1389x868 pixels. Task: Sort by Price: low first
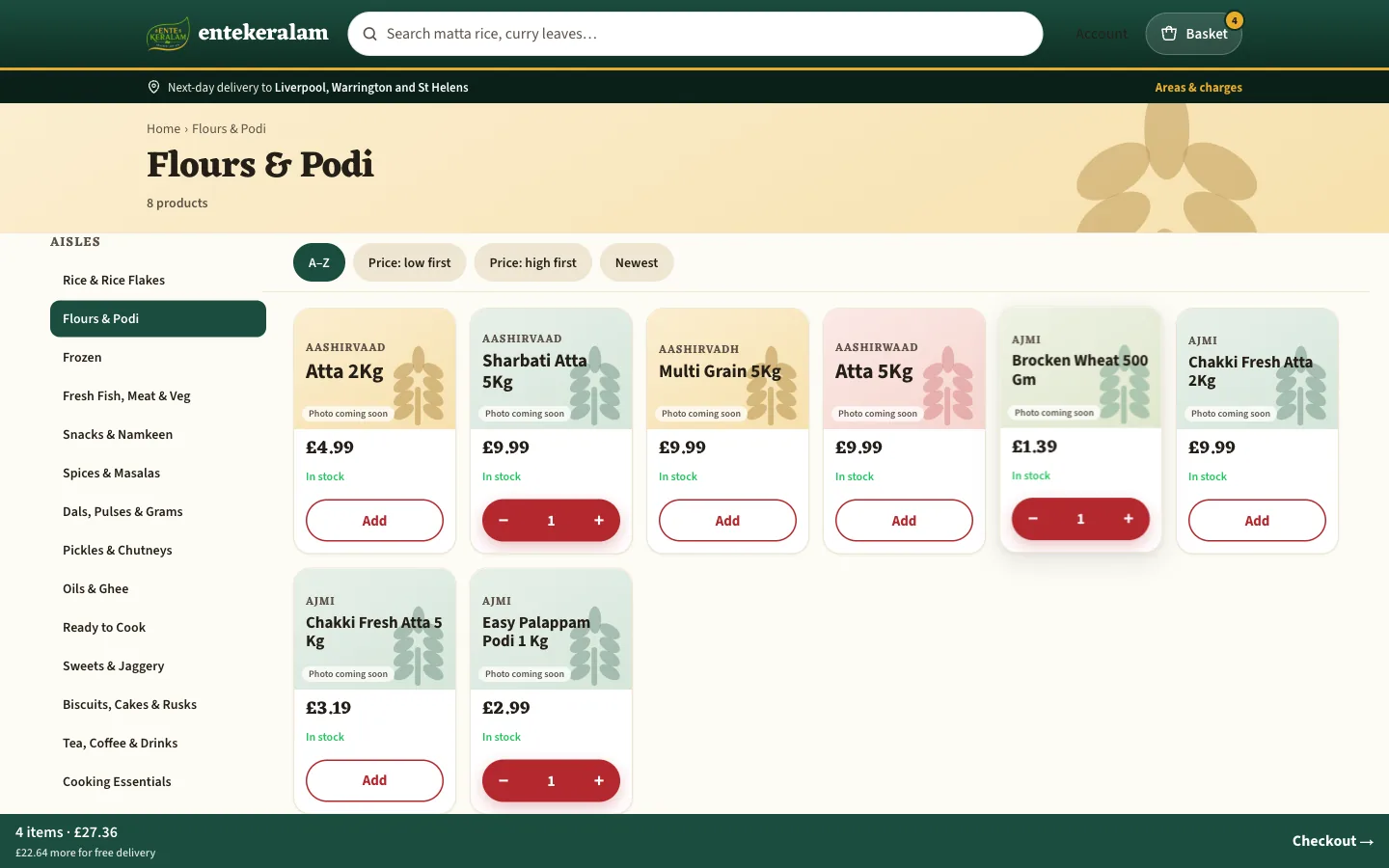point(410,262)
